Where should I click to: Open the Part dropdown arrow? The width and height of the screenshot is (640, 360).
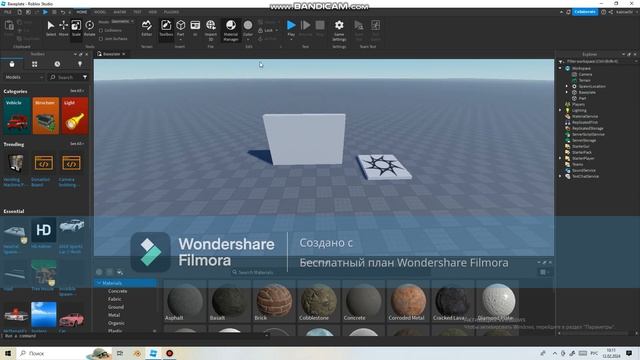[x=180, y=40]
